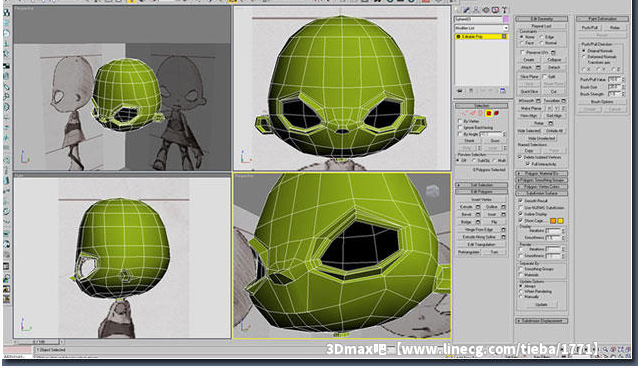Collapse the Edit Polygons rollout

coord(481,191)
